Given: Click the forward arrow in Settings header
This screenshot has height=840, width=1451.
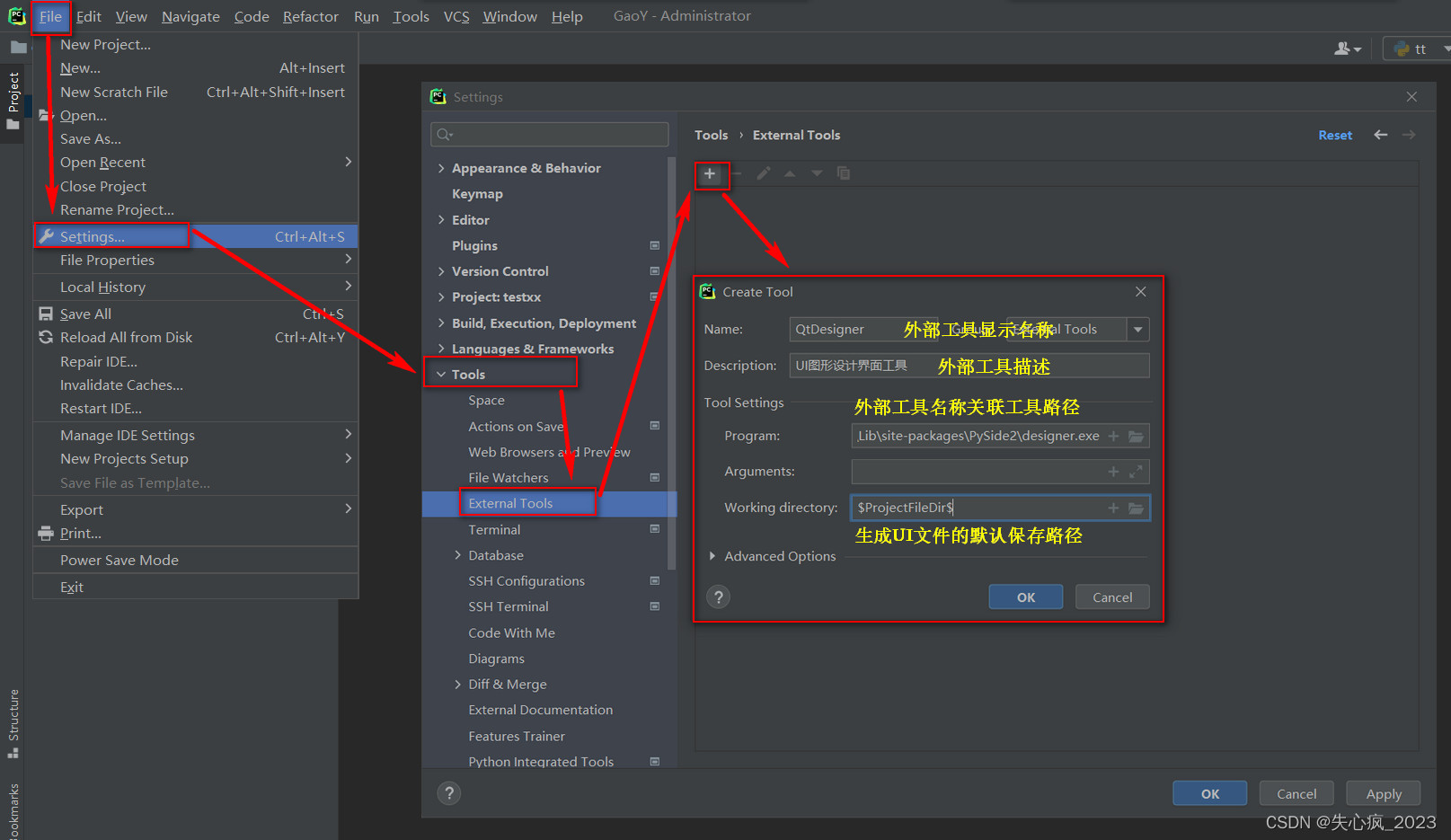Looking at the screenshot, I should [1409, 135].
